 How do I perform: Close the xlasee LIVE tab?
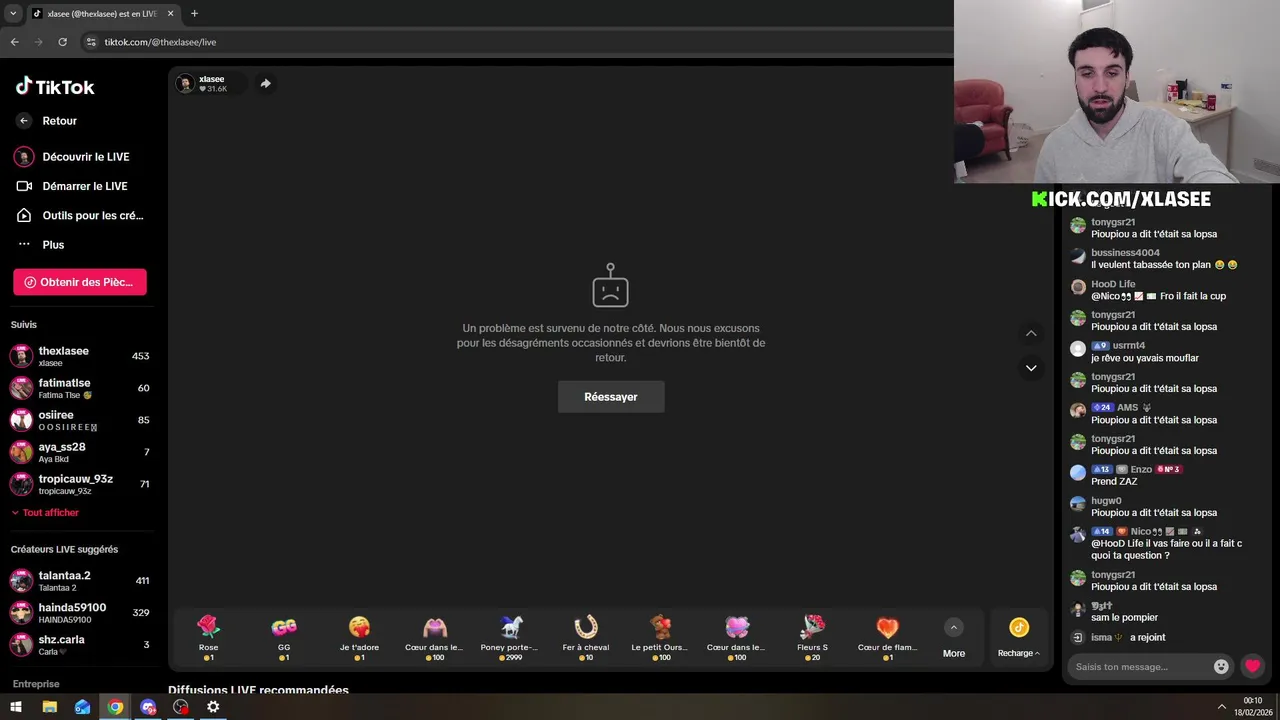[x=170, y=14]
